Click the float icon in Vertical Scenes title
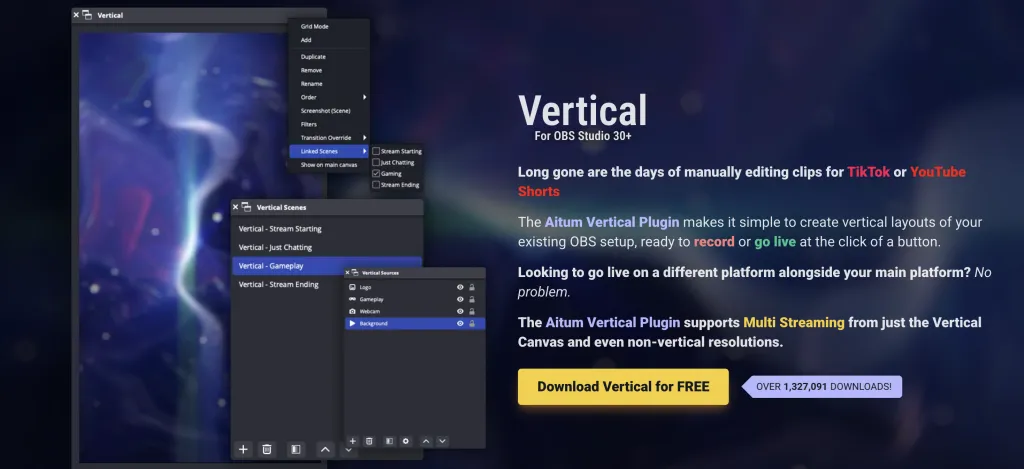Viewport: 1024px width, 469px height. coord(246,207)
